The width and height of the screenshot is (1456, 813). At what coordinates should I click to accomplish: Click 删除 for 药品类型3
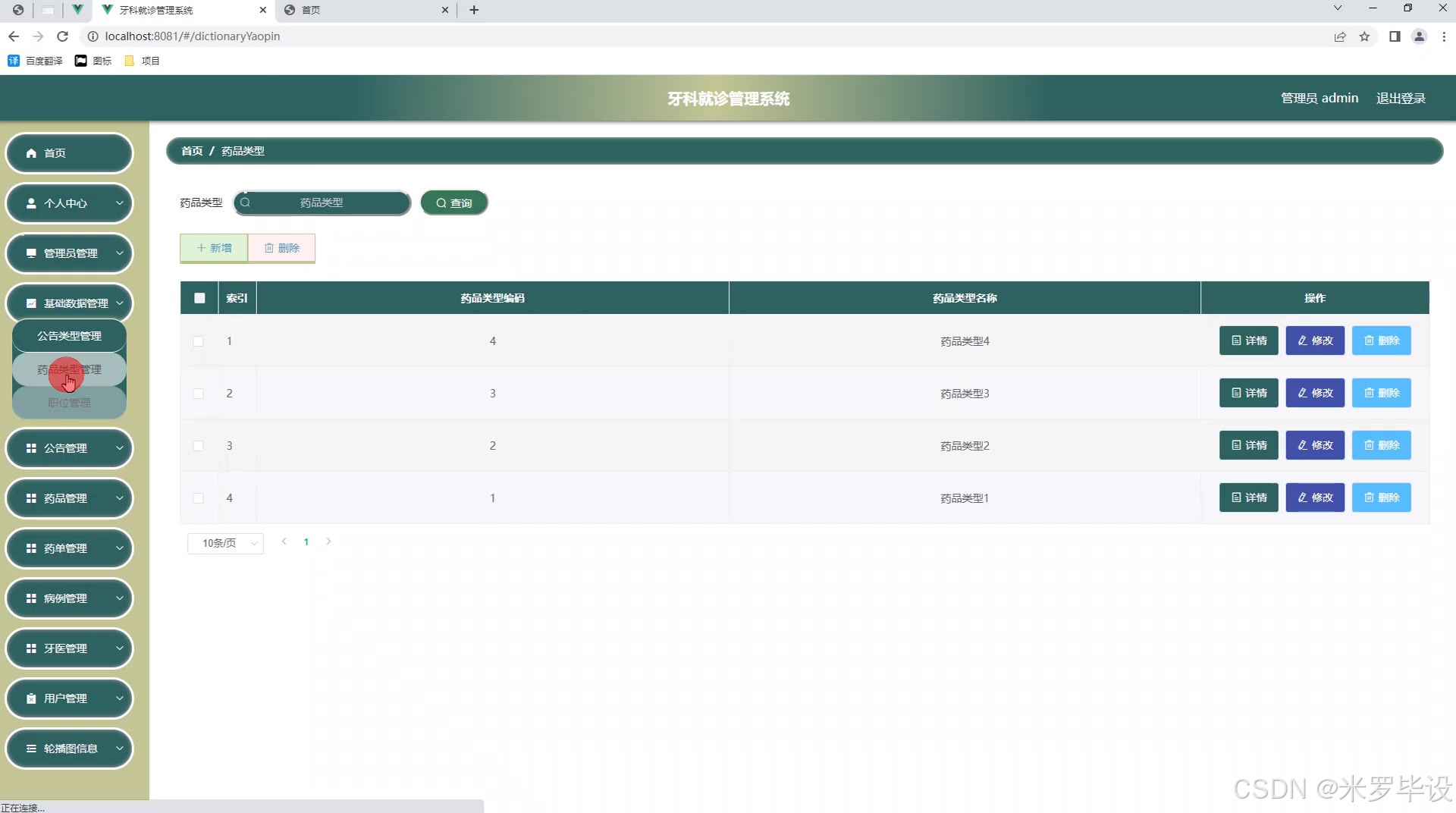(x=1381, y=393)
